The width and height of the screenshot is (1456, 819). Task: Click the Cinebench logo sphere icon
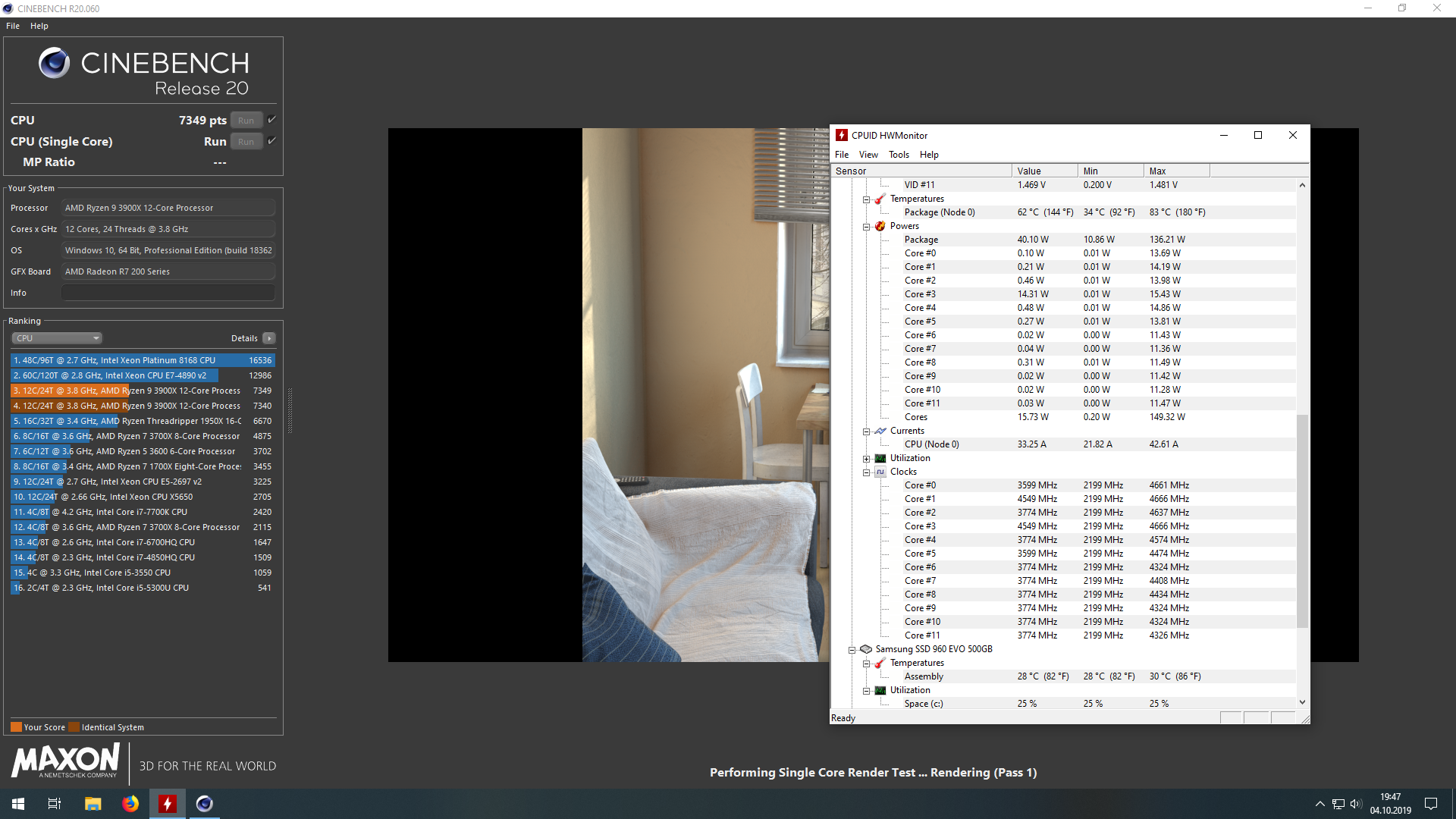[x=54, y=63]
